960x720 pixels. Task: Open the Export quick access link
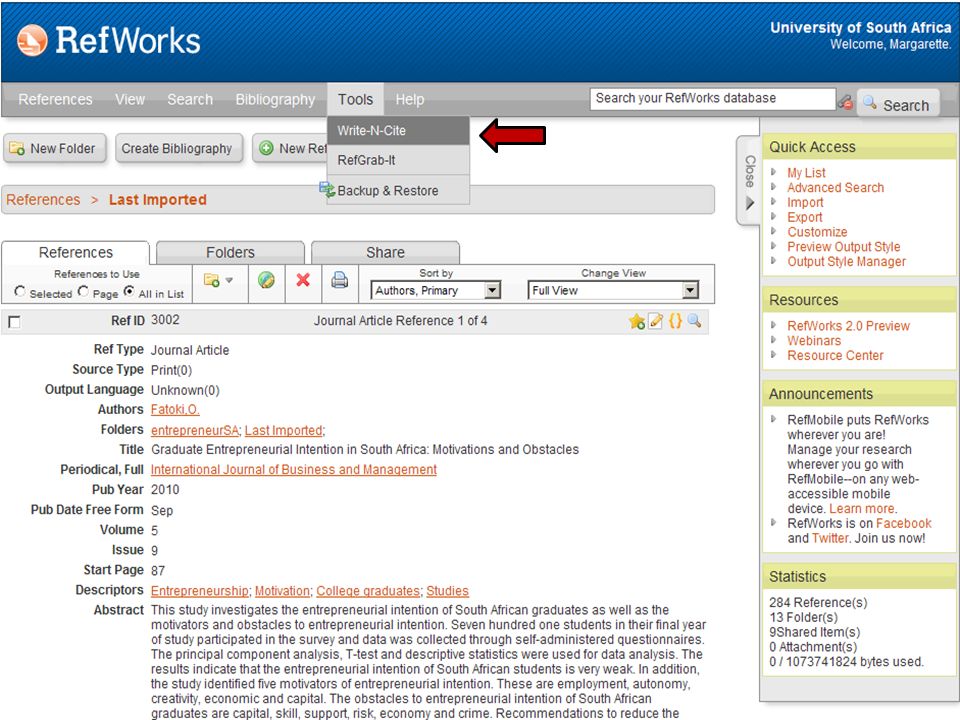click(x=805, y=217)
